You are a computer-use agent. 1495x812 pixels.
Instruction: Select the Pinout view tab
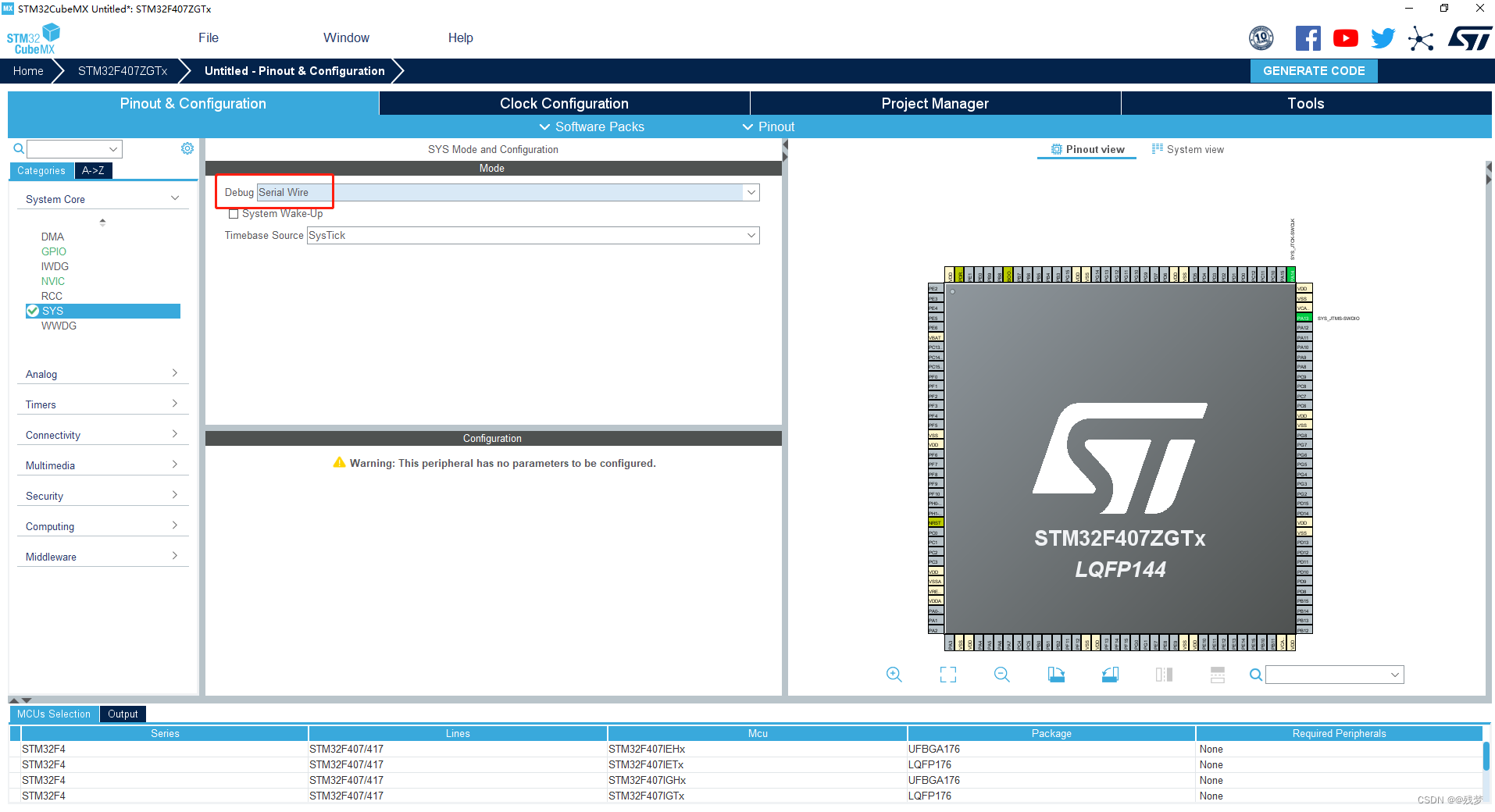click(1087, 149)
